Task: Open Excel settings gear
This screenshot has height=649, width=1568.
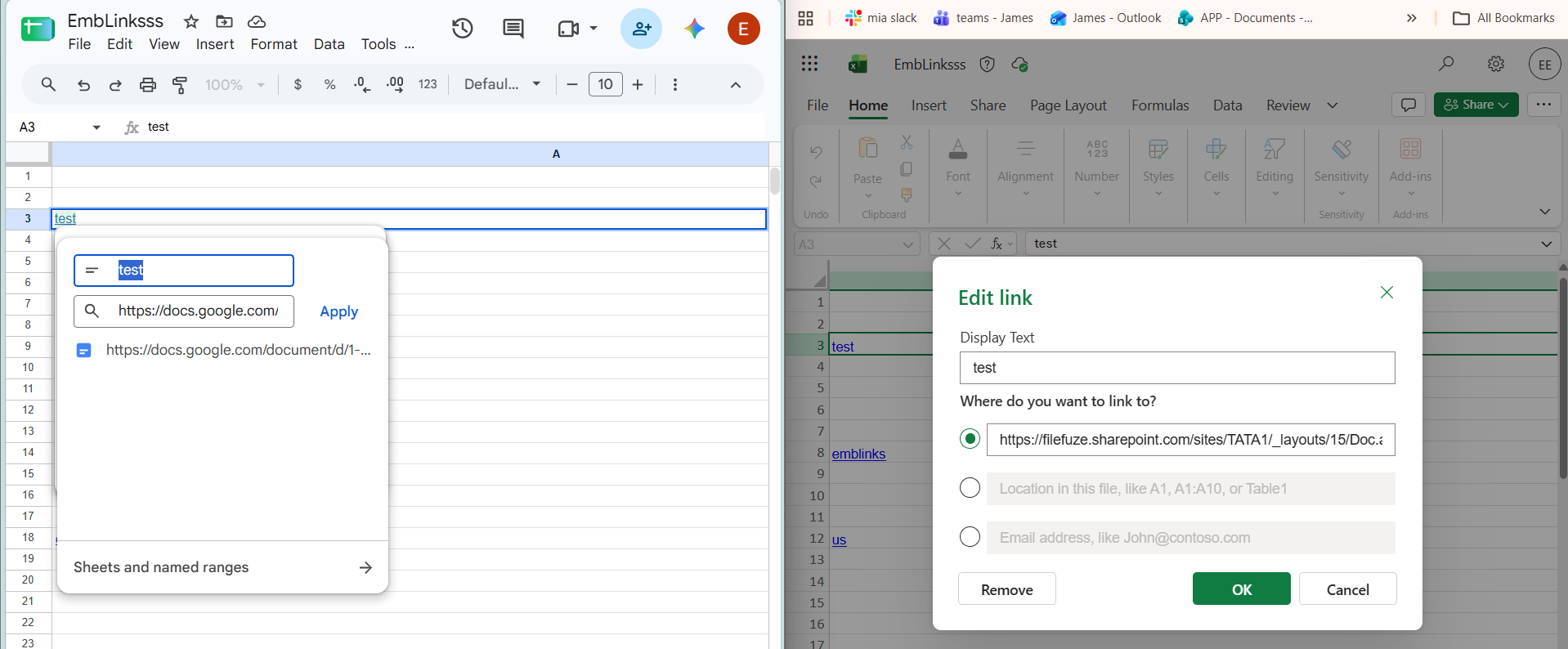Action: pyautogui.click(x=1496, y=64)
